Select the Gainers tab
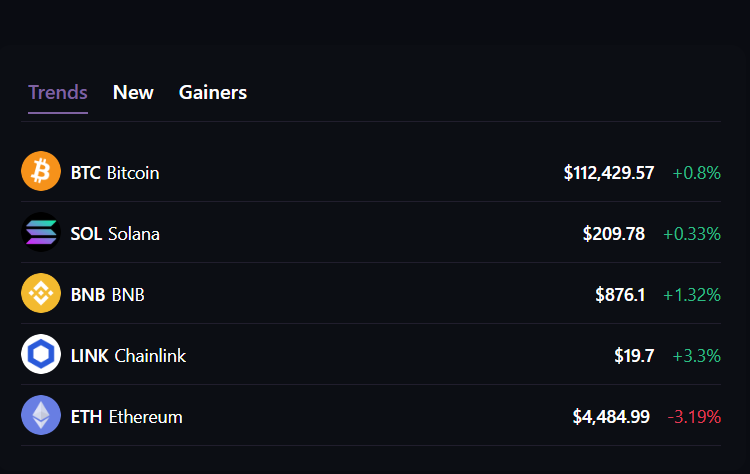This screenshot has height=474, width=750. (213, 93)
